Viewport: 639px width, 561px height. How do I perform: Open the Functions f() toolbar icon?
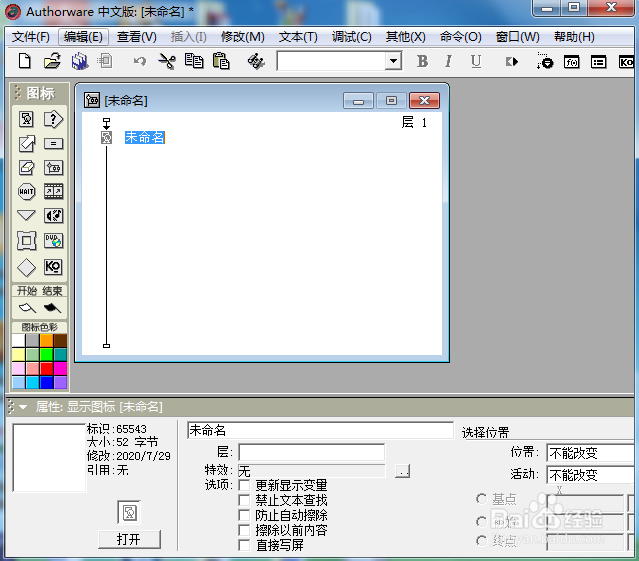click(x=571, y=62)
